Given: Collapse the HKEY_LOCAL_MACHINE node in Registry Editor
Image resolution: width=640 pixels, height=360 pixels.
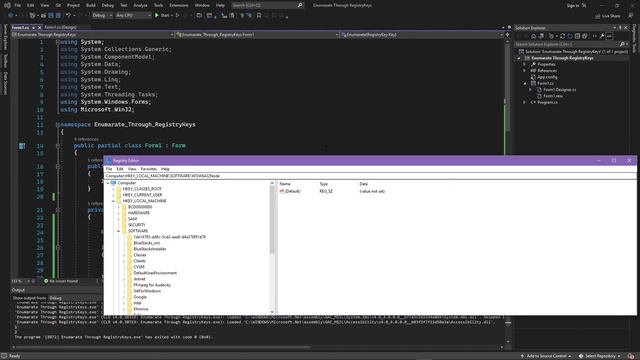Looking at the screenshot, I should click(113, 201).
